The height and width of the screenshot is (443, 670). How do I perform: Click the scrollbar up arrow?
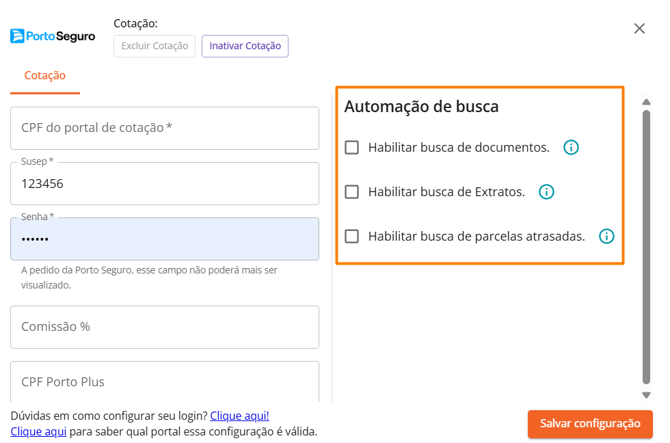click(646, 102)
